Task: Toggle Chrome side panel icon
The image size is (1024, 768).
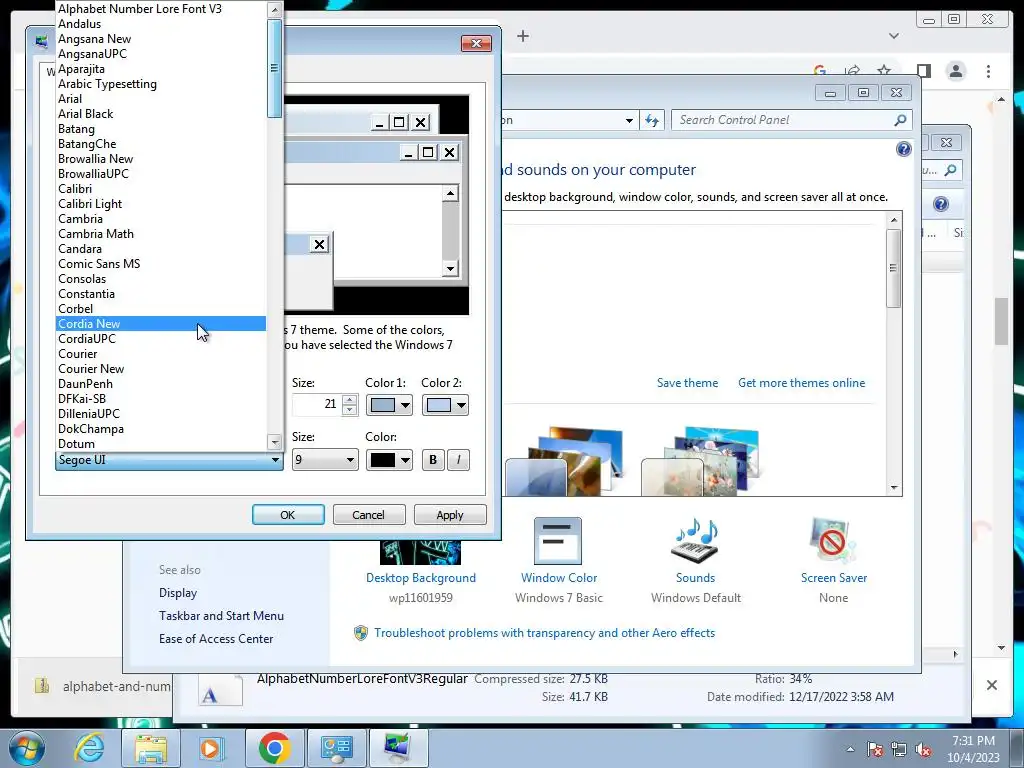Action: coord(923,71)
